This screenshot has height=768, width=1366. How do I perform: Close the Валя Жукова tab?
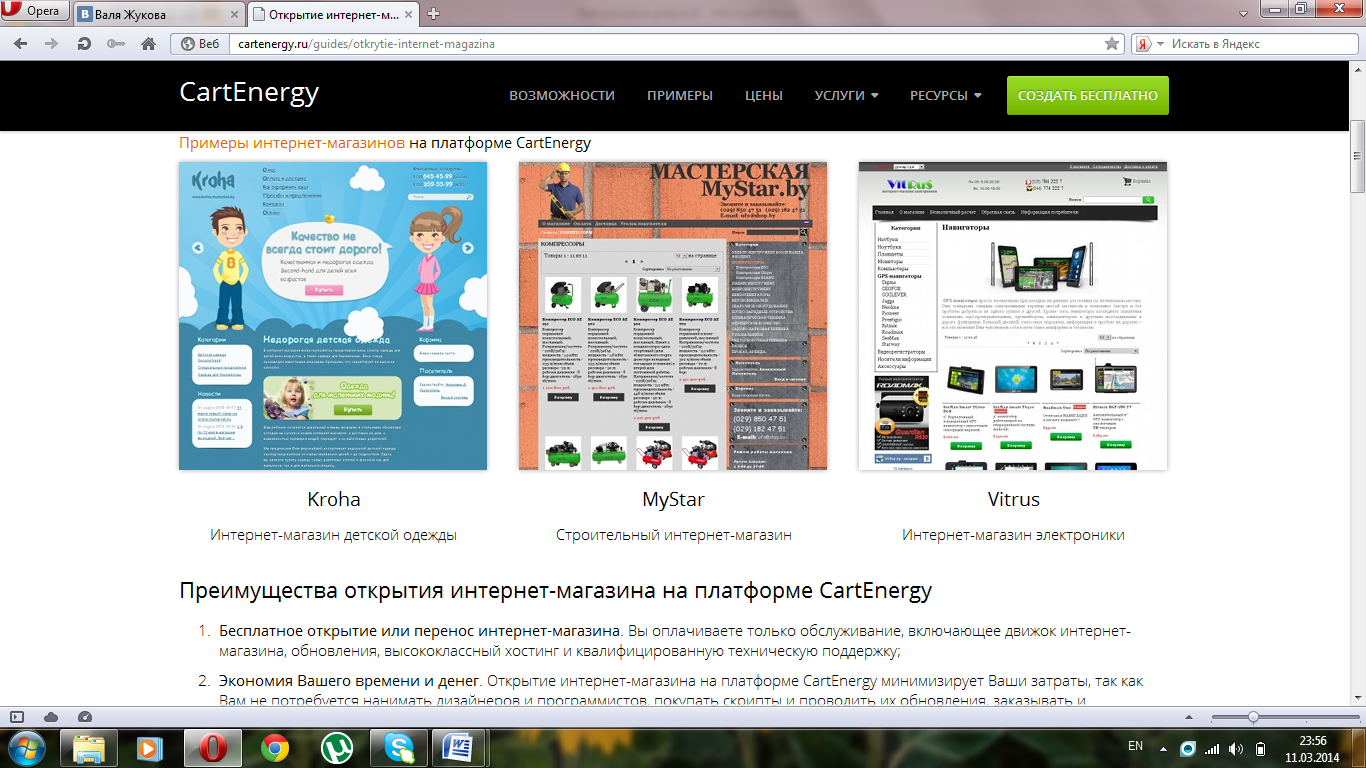point(233,14)
